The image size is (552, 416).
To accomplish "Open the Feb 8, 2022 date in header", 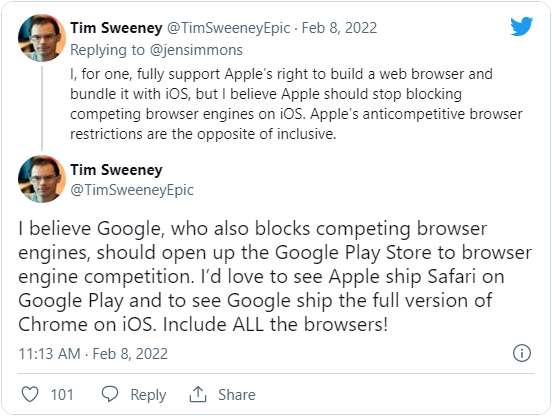I will click(x=339, y=28).
